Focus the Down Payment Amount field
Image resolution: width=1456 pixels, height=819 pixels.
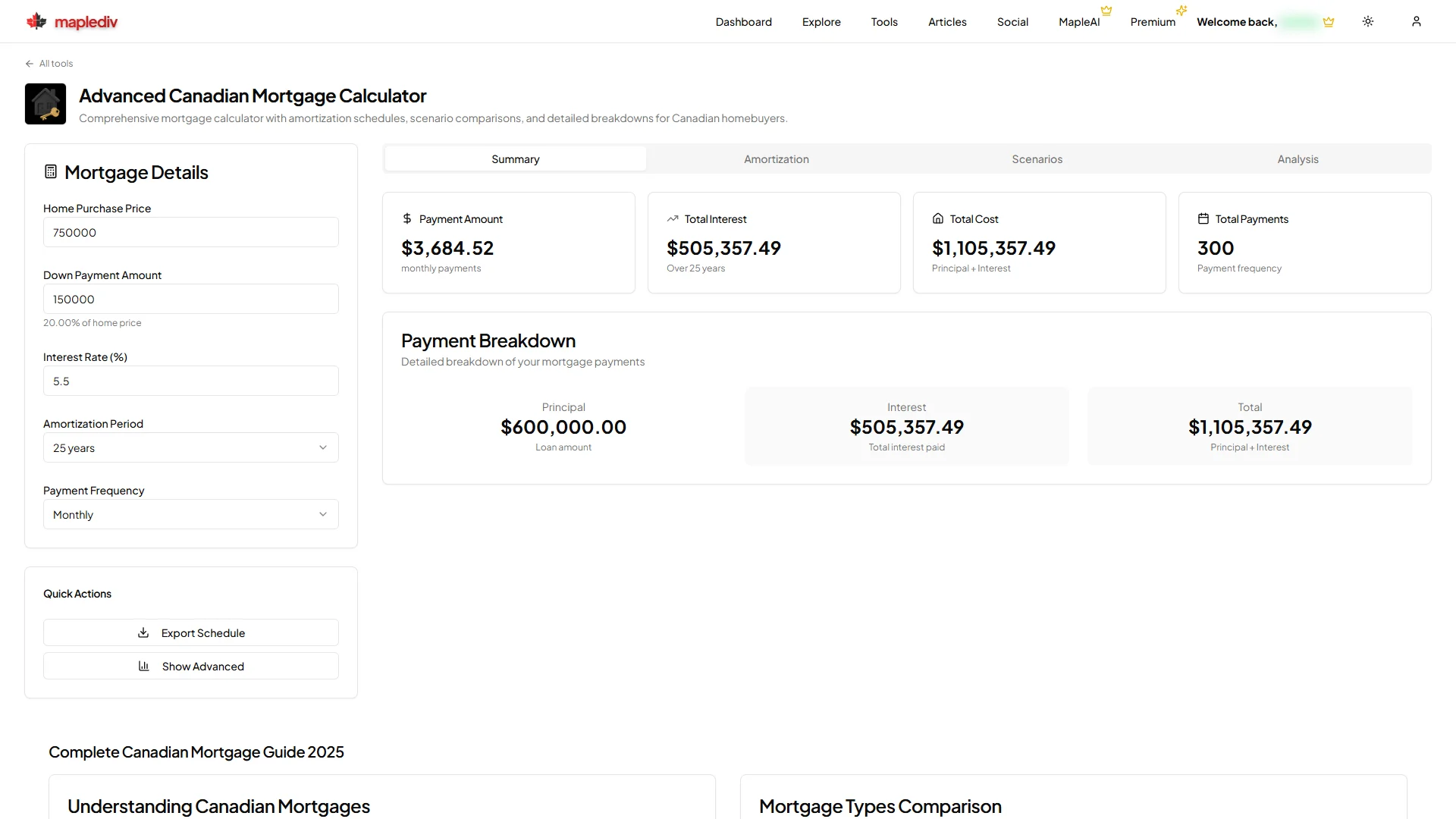(191, 299)
